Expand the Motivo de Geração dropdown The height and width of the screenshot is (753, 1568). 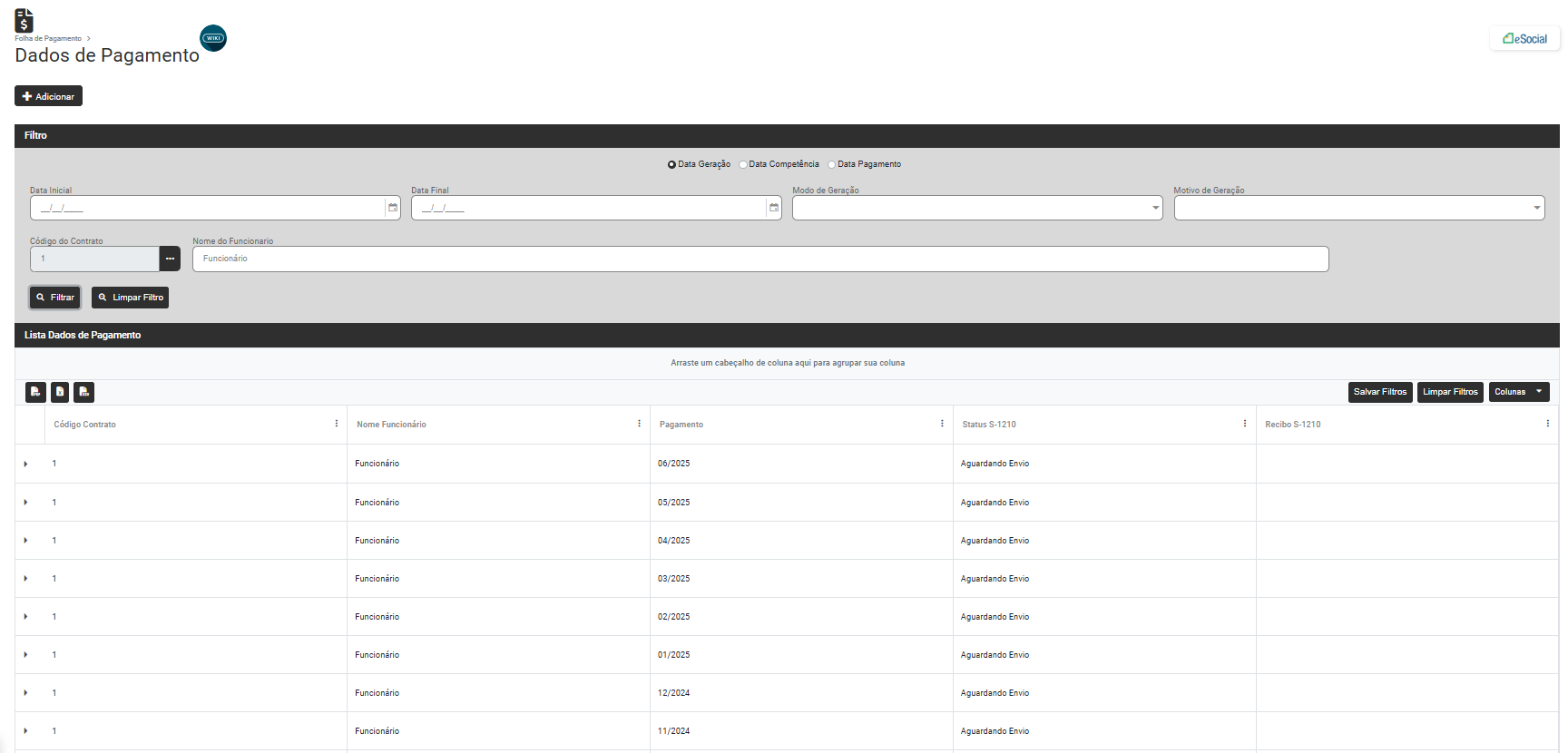[1358, 208]
